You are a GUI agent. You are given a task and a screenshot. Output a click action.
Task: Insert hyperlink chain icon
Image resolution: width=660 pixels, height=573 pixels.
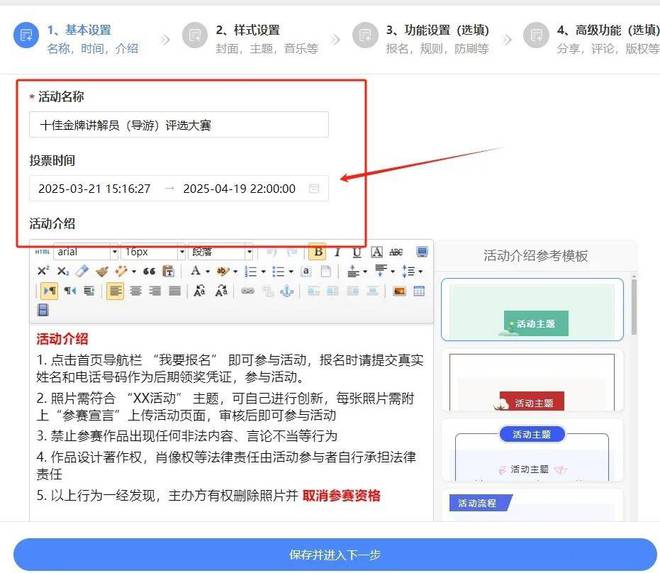point(248,291)
